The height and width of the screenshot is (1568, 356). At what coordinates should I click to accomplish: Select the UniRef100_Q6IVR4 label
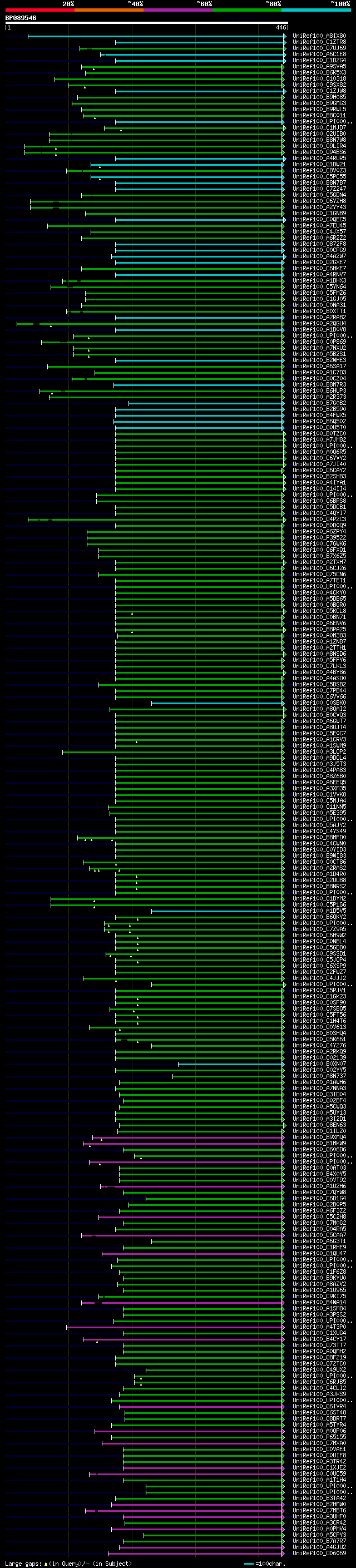(319, 1407)
